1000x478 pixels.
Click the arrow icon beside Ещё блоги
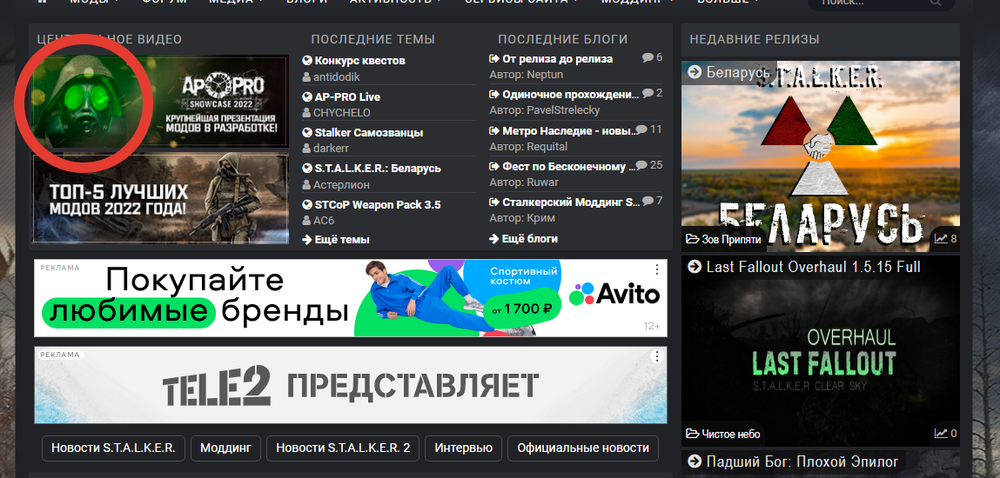[x=494, y=238]
